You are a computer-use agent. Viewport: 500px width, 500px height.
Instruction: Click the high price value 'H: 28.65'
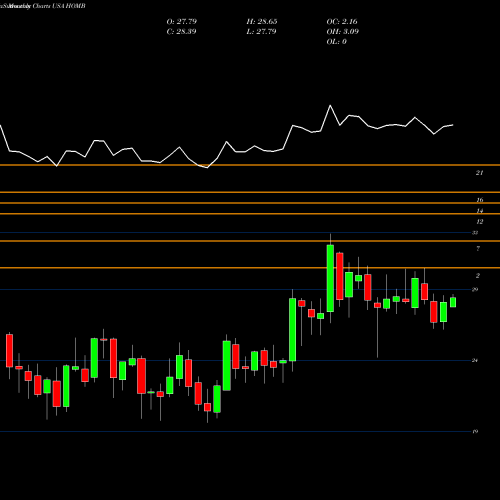pos(262,22)
